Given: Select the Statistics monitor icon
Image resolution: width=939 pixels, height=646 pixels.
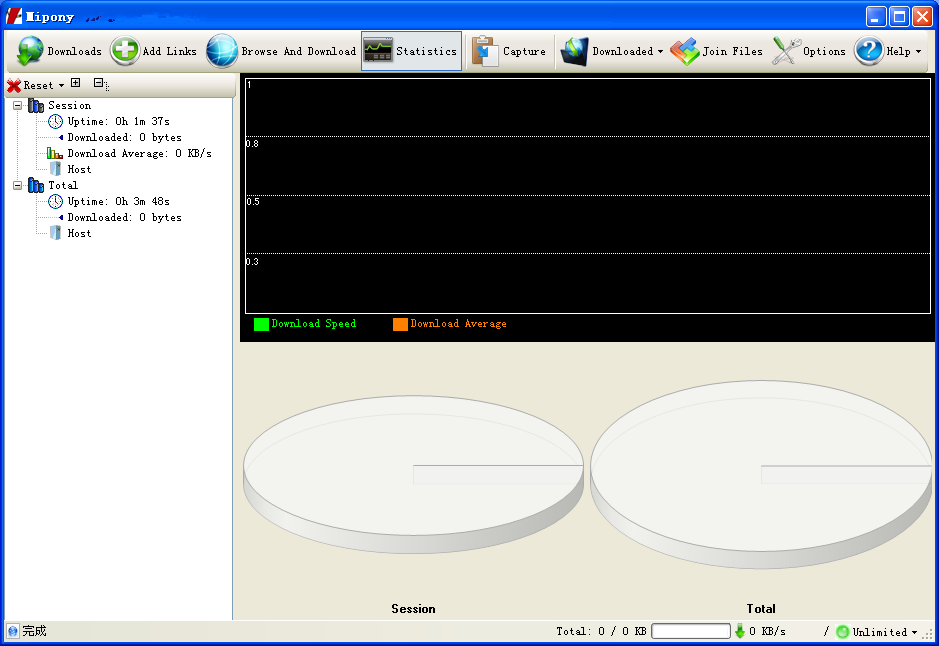Looking at the screenshot, I should click(x=378, y=51).
